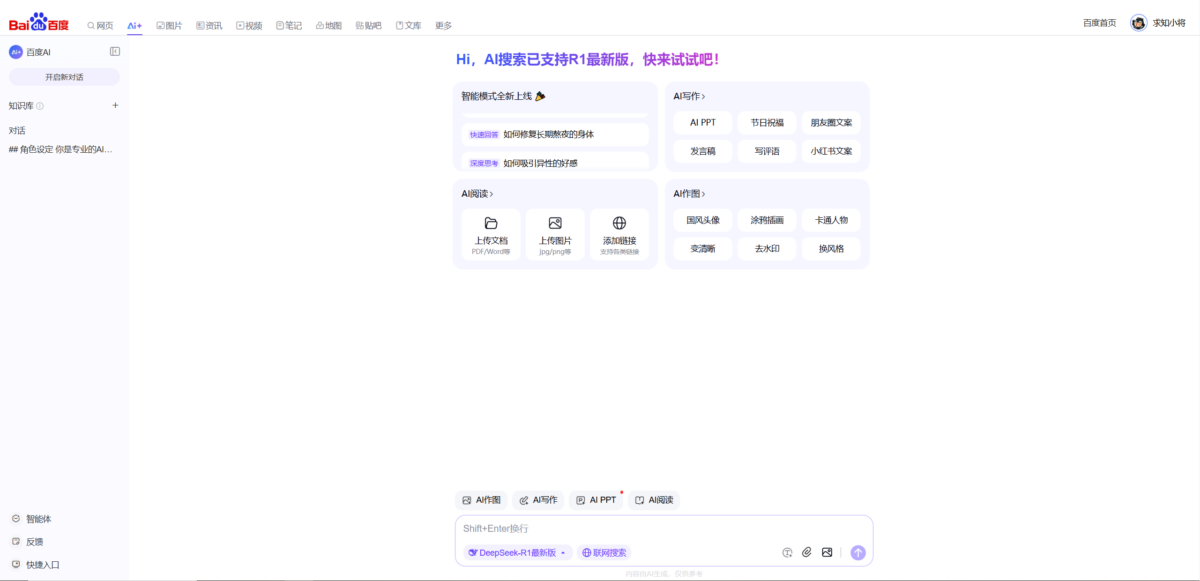Click the AI阅读 chip above input box

(x=654, y=500)
